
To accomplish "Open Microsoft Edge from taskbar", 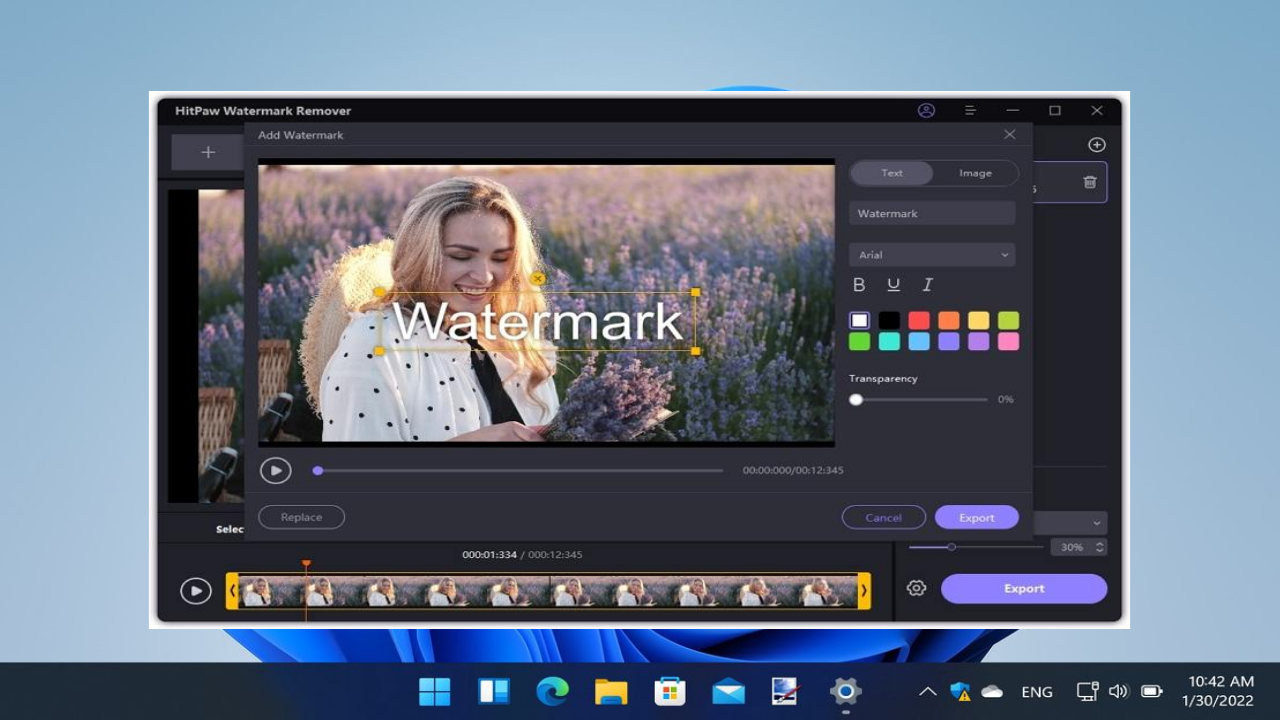I will coord(552,691).
